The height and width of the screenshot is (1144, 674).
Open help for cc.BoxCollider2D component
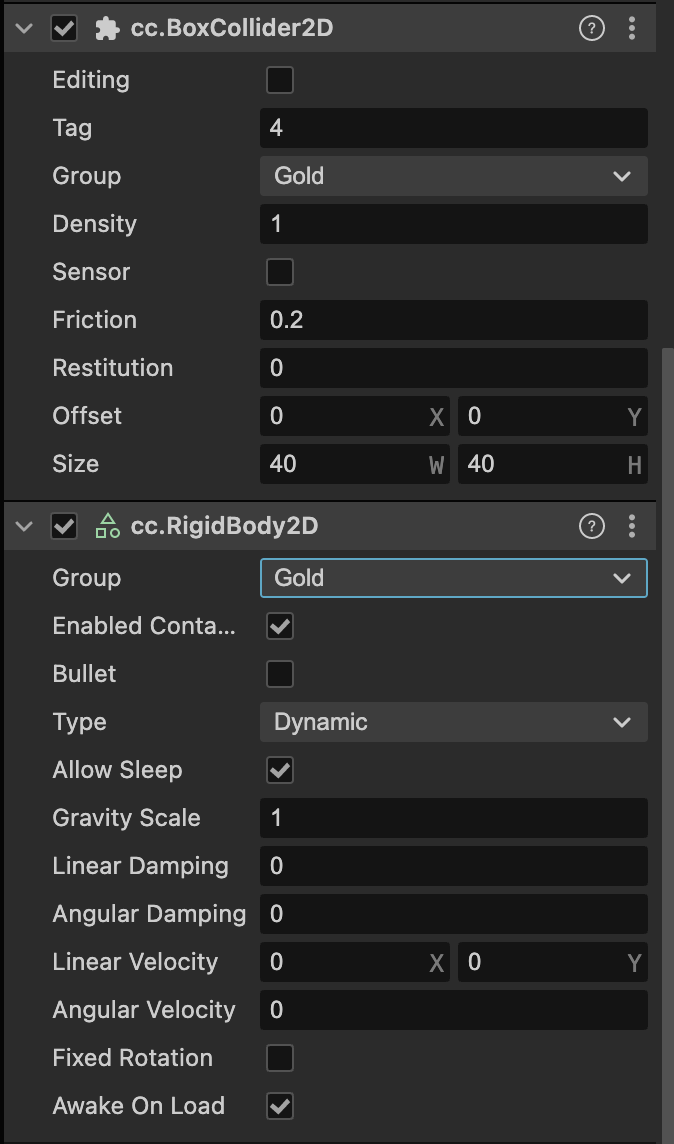pos(592,28)
